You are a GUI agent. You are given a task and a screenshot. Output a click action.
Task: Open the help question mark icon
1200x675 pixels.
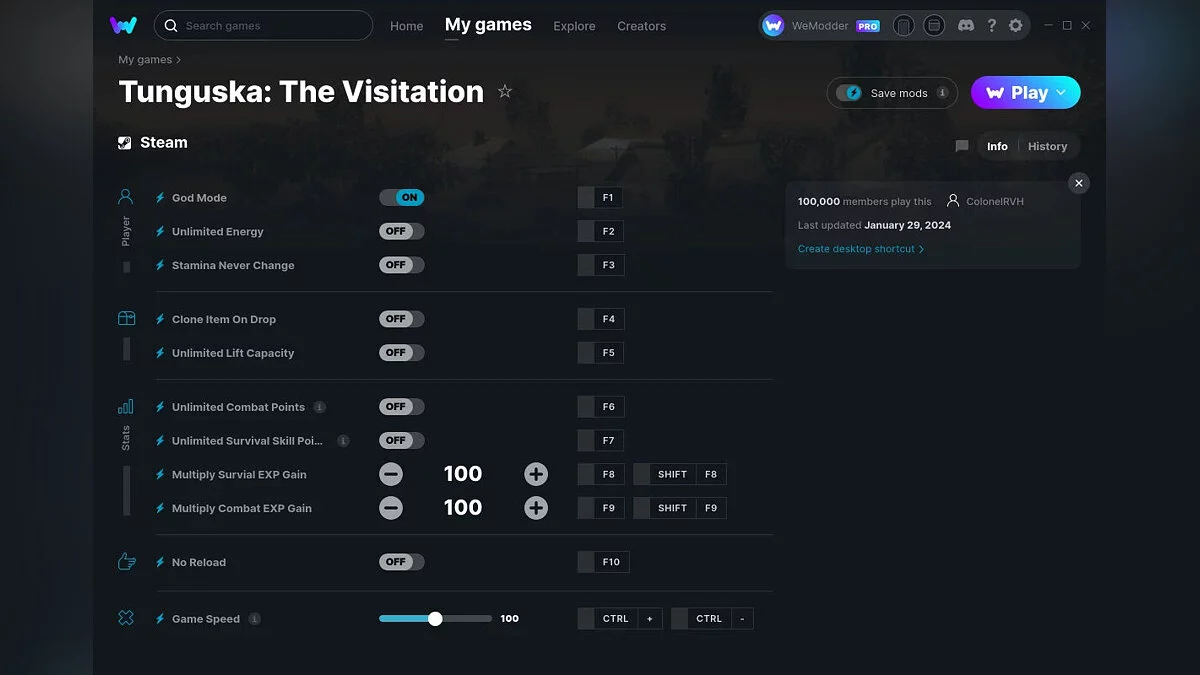pos(992,25)
